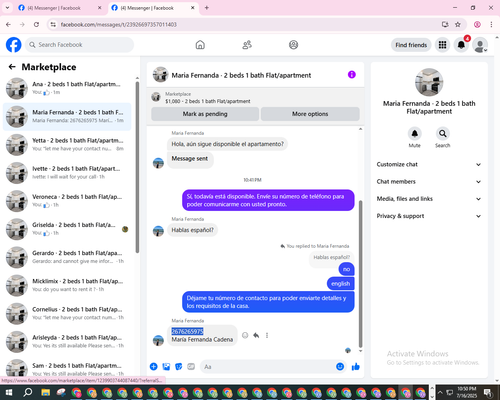500x400 pixels.
Task: Click Mark as pending button
Action: click(x=205, y=114)
